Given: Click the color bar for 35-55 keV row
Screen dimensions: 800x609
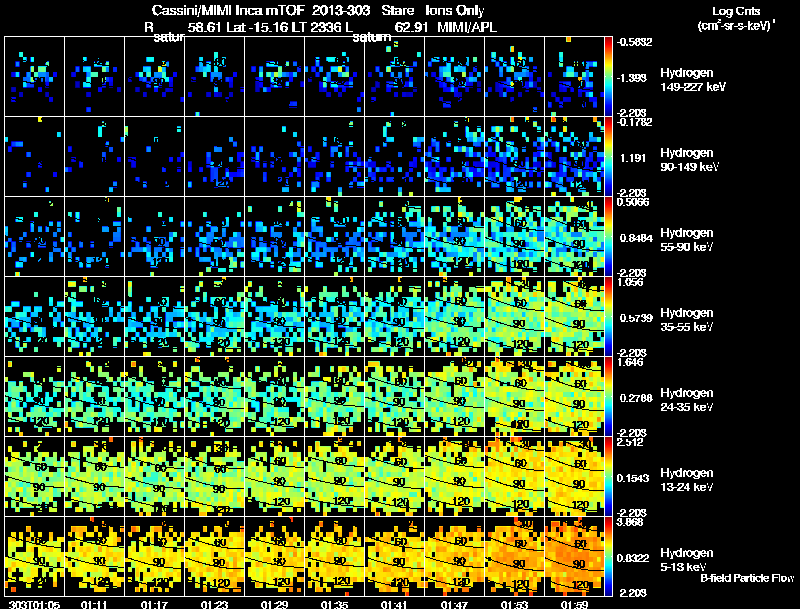Looking at the screenshot, I should [608, 317].
